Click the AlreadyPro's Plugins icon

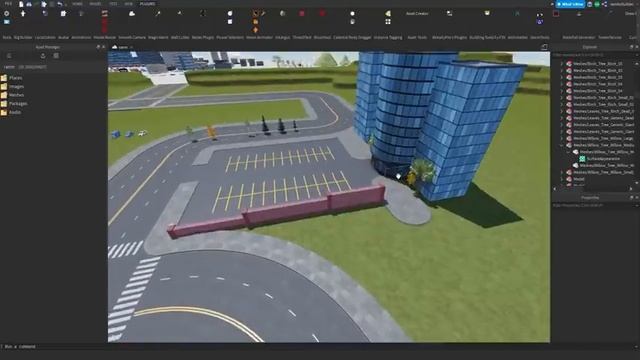pos(449,13)
